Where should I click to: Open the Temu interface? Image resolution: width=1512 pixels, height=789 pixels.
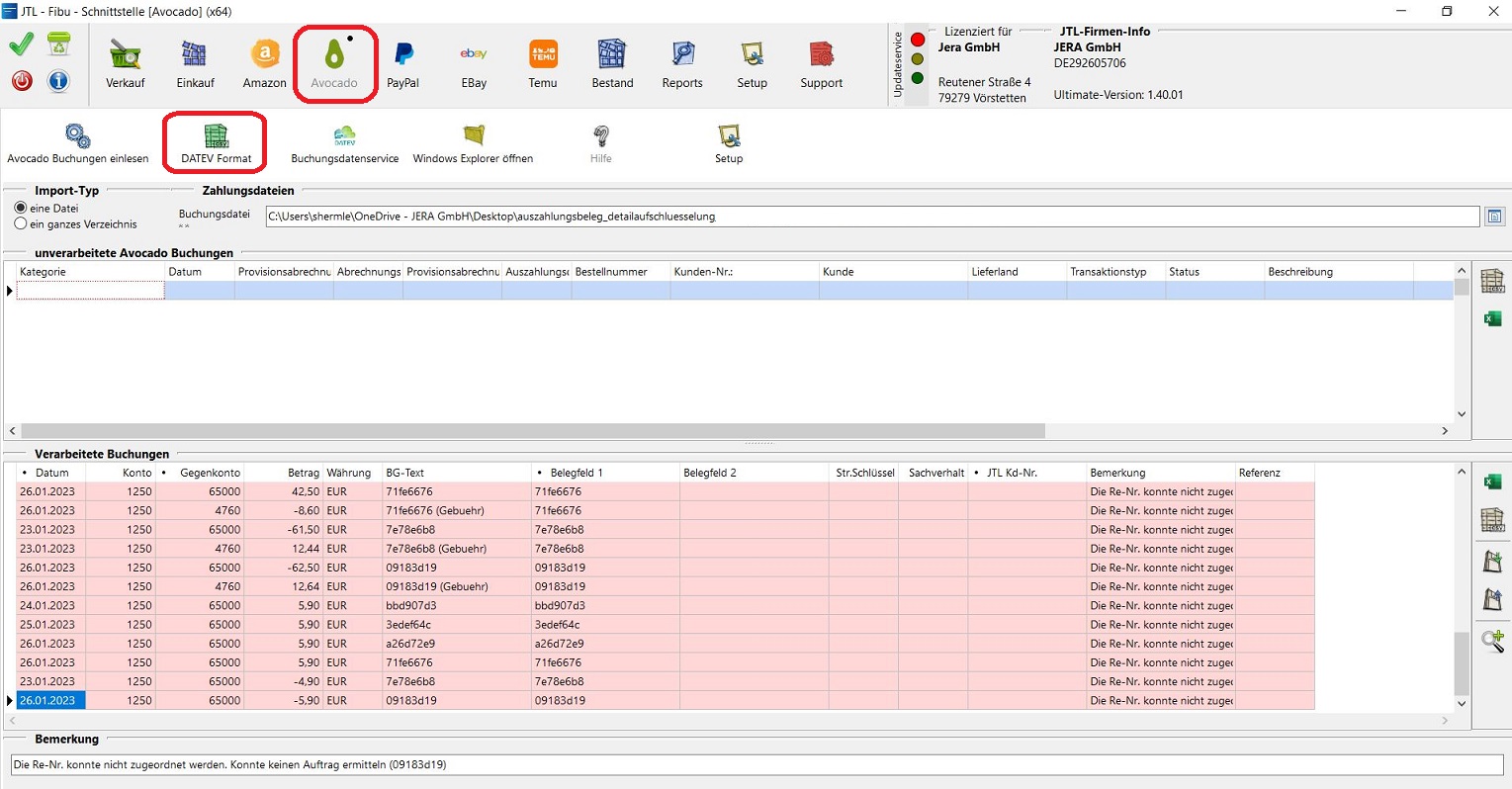[543, 64]
